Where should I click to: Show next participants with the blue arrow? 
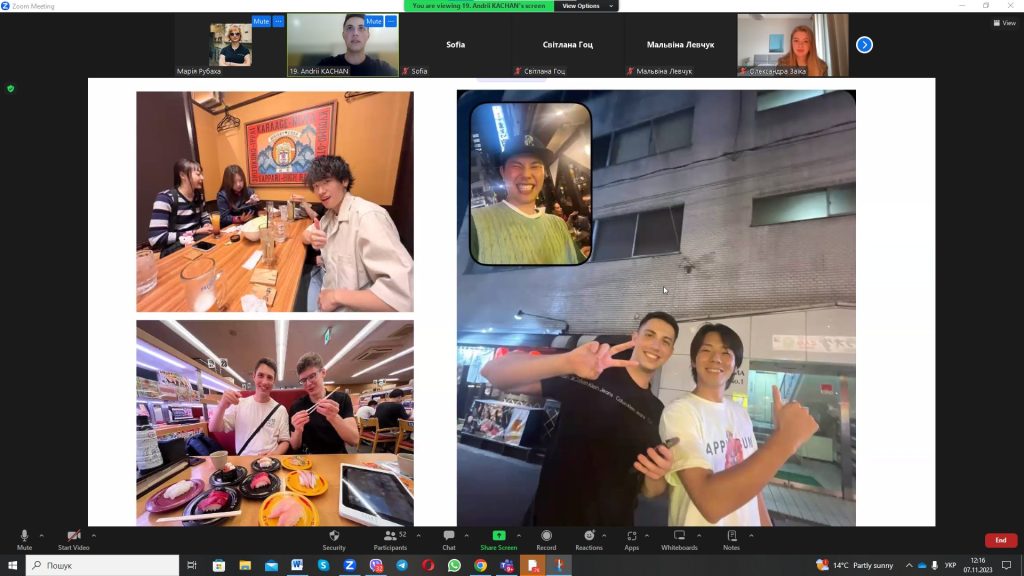(x=864, y=45)
